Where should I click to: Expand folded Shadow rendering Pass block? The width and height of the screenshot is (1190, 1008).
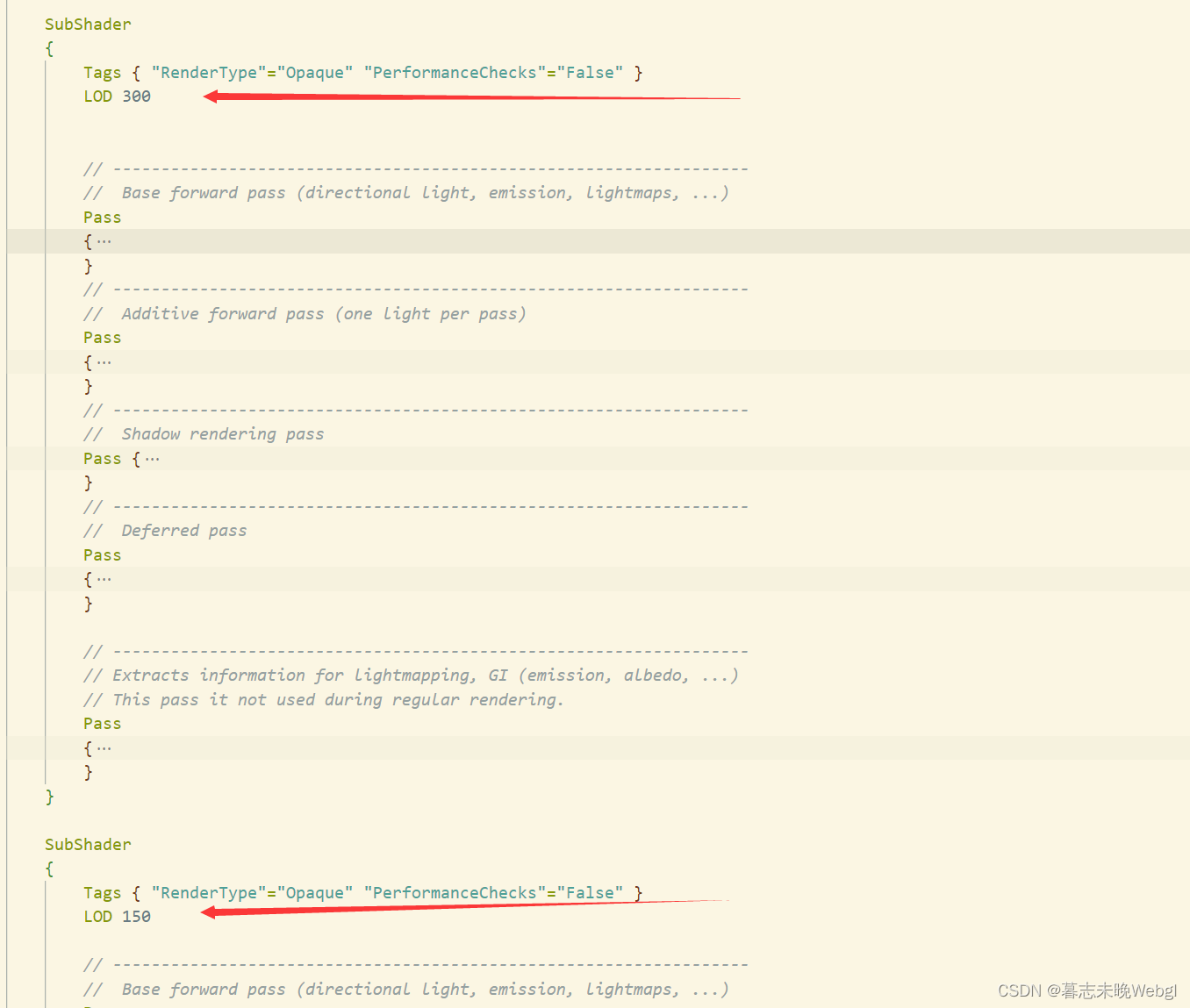[x=152, y=459]
